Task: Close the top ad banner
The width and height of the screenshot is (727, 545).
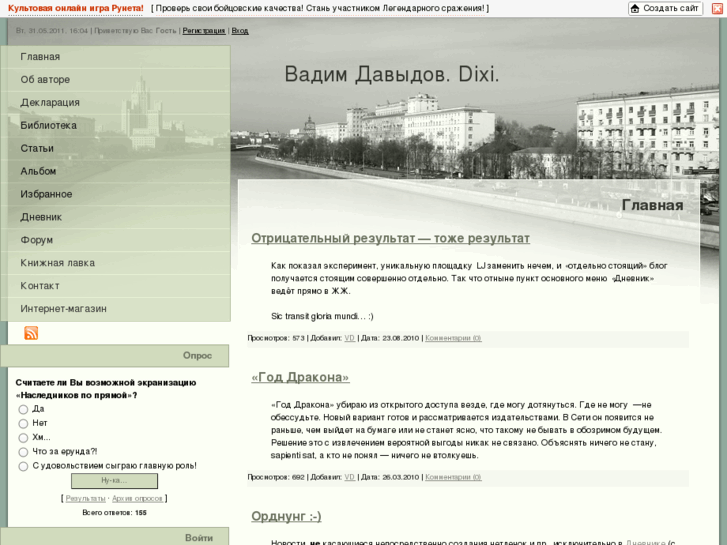Action: (716, 9)
